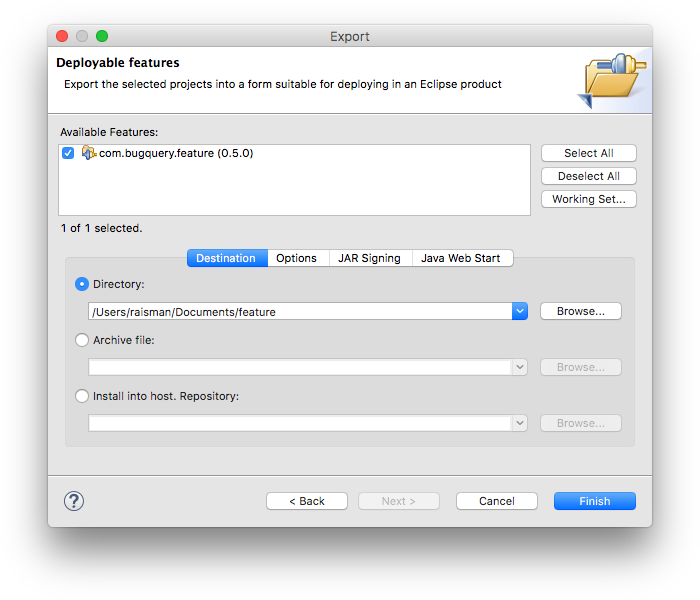Image resolution: width=700 pixels, height=600 pixels.
Task: Click the Repository Browse button
Action: [581, 423]
